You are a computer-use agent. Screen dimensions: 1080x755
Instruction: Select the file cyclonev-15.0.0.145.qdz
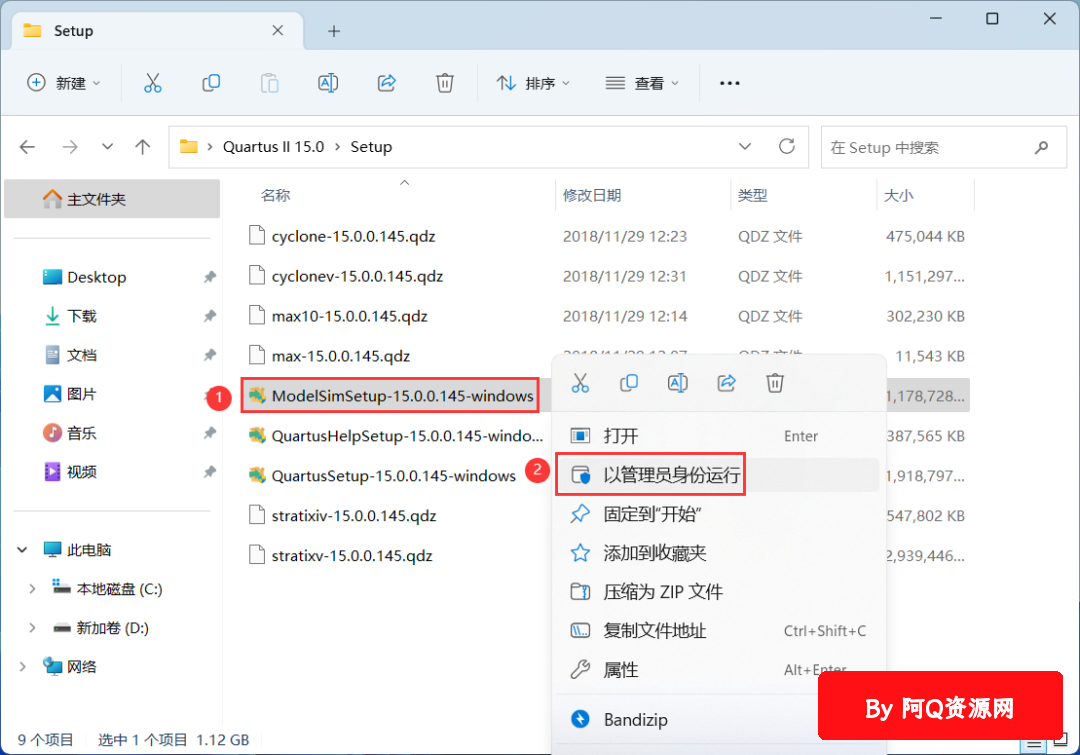(357, 276)
